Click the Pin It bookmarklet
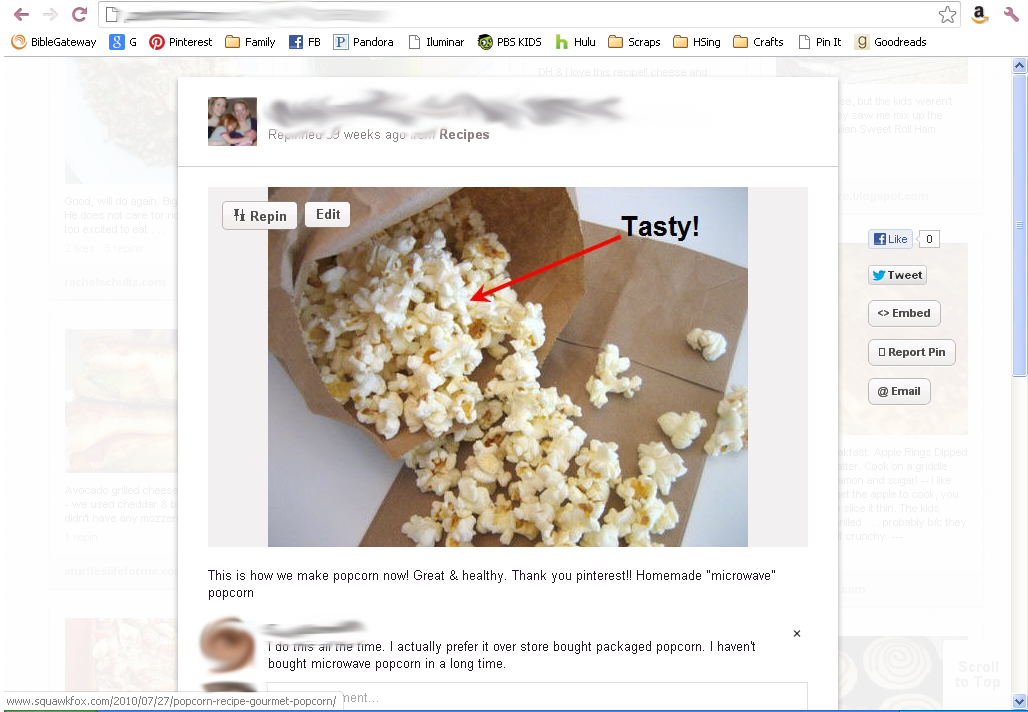The image size is (1028, 712). click(x=820, y=42)
